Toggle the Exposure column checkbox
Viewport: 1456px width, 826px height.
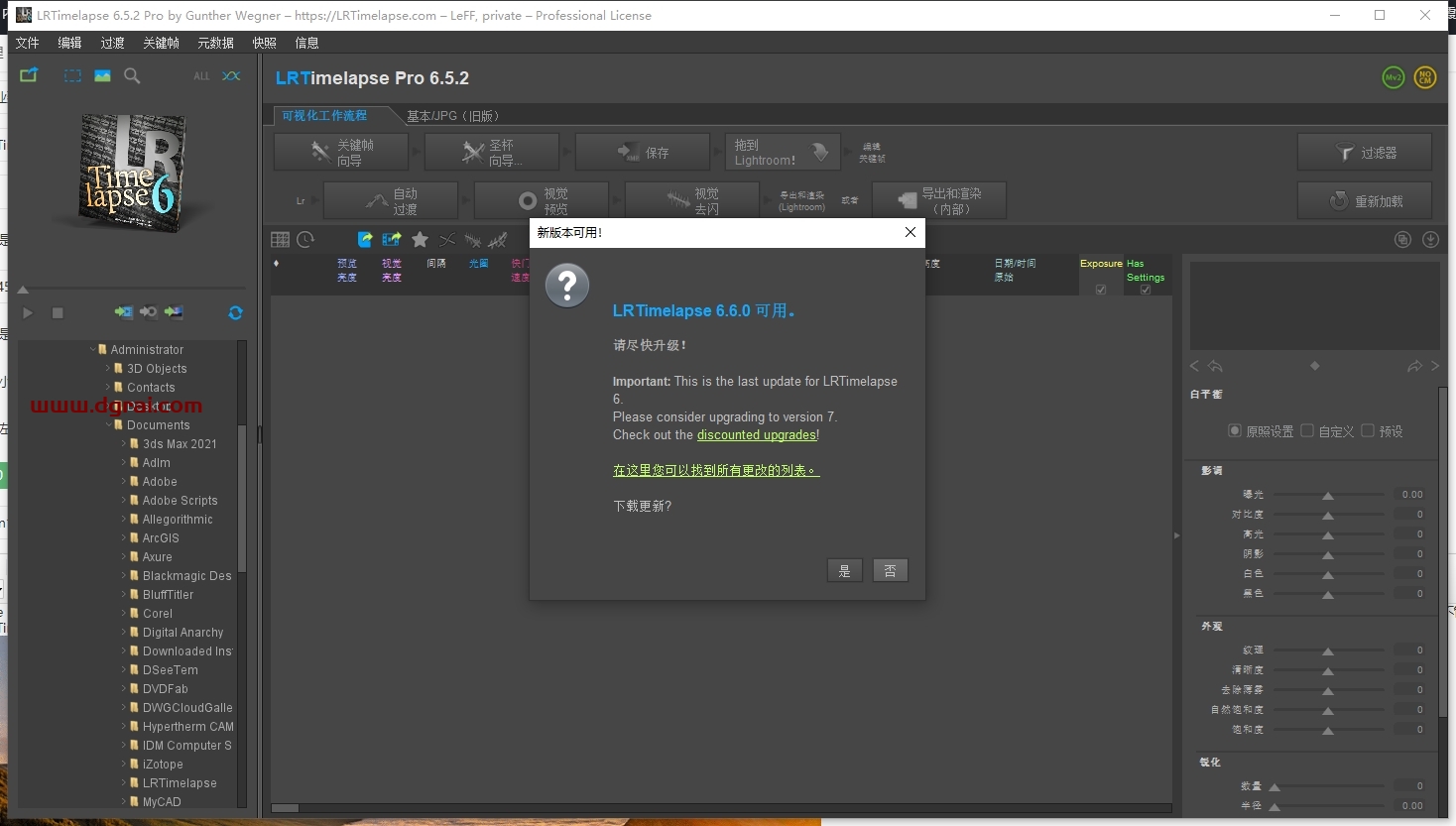pos(1101,290)
